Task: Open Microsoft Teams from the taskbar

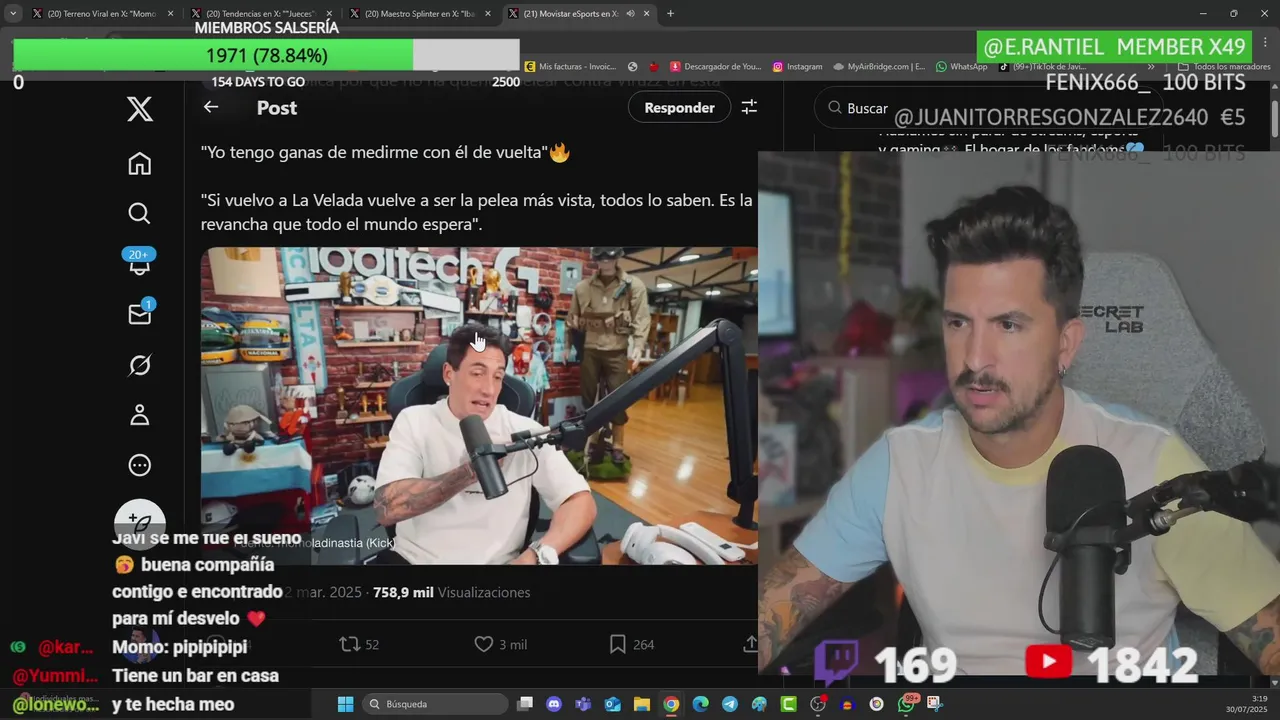Action: 583,704
